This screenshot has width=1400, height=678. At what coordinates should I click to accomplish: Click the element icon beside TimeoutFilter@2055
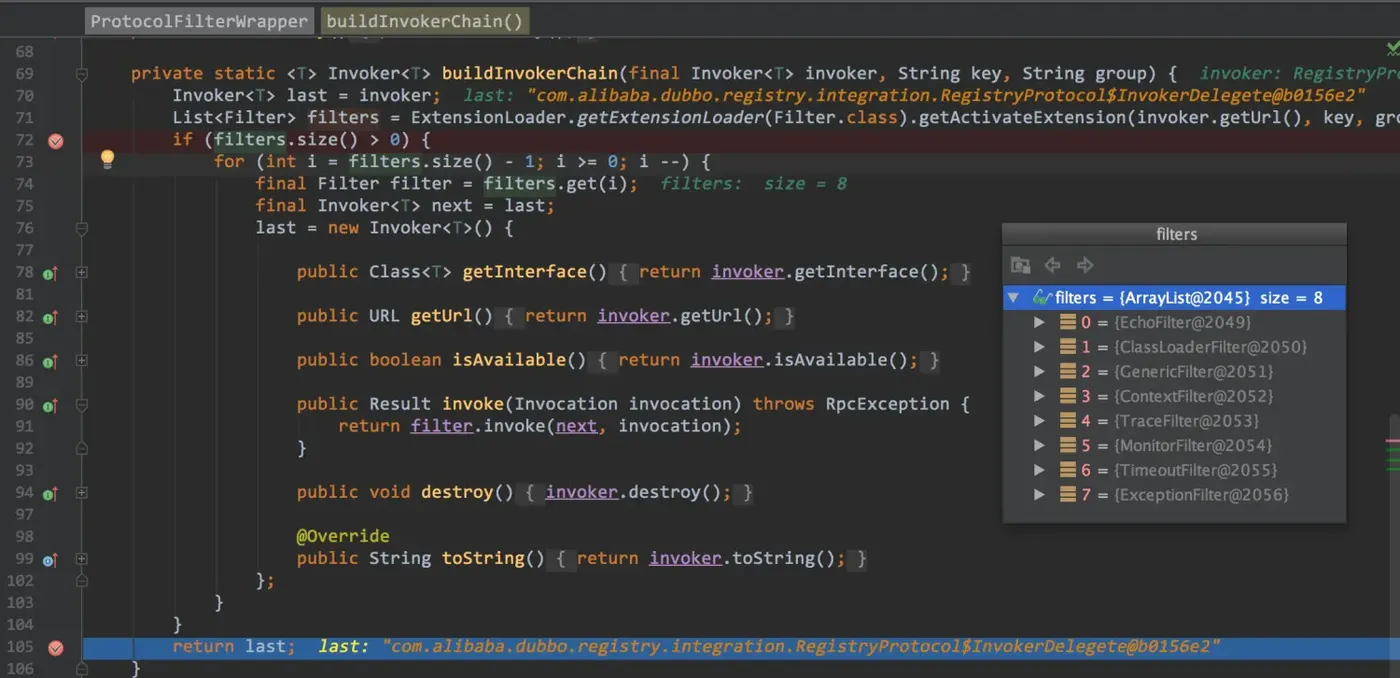[x=1068, y=470]
